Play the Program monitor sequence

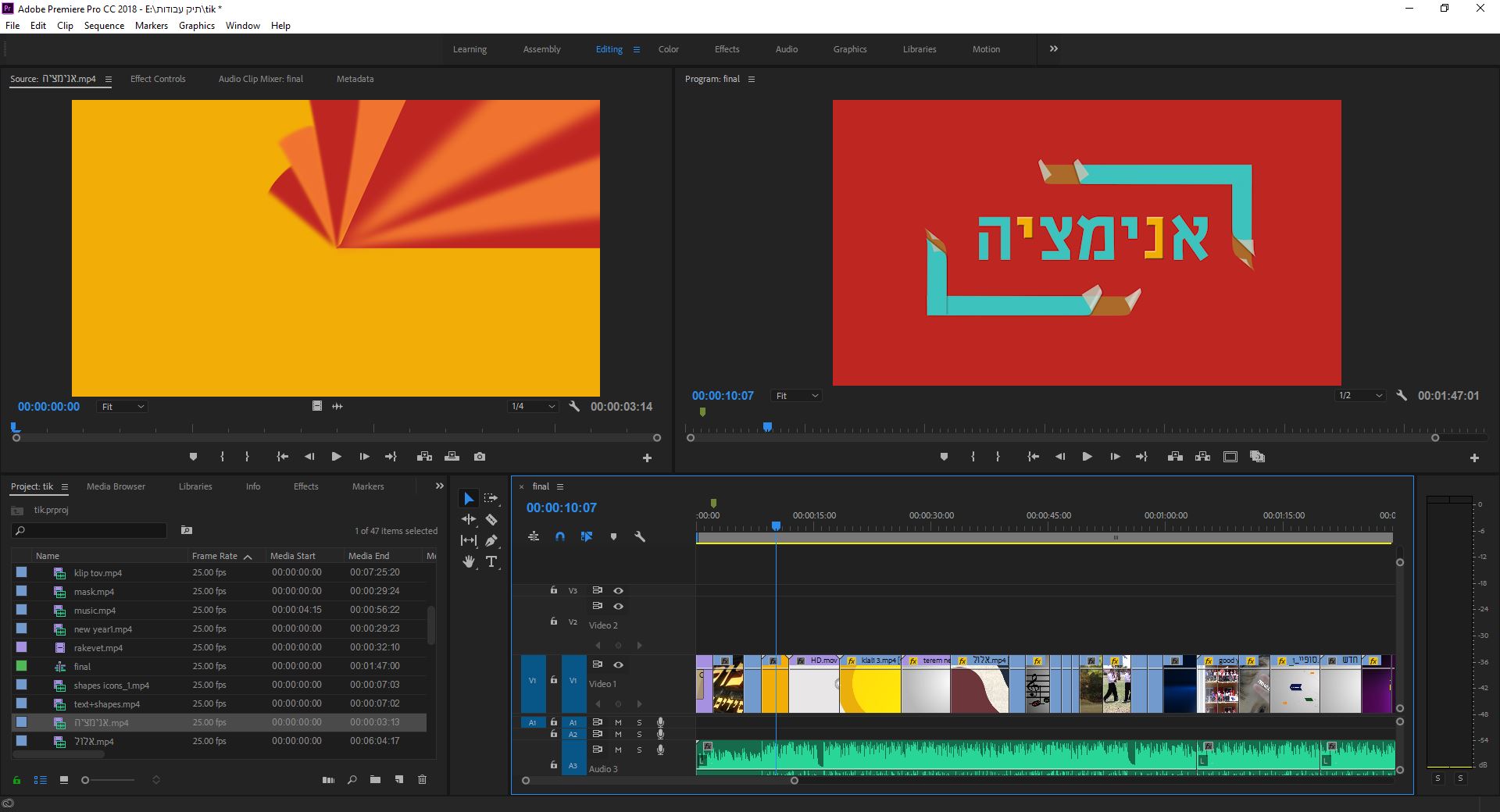point(1087,457)
